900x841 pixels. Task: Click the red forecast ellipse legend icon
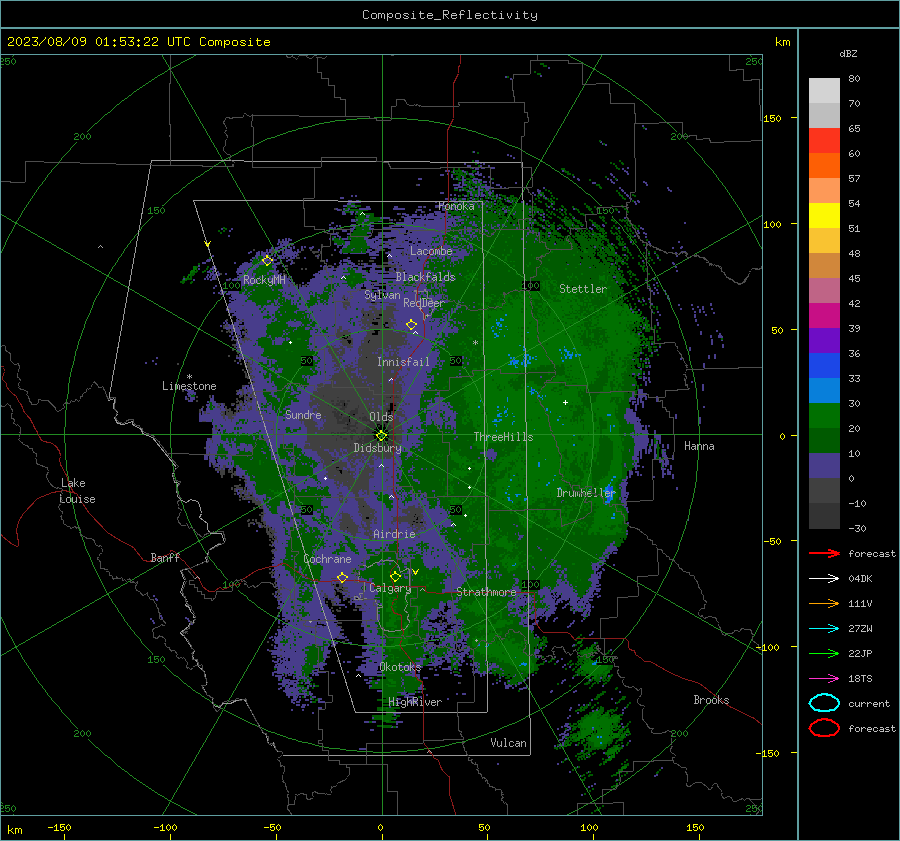pyautogui.click(x=824, y=728)
